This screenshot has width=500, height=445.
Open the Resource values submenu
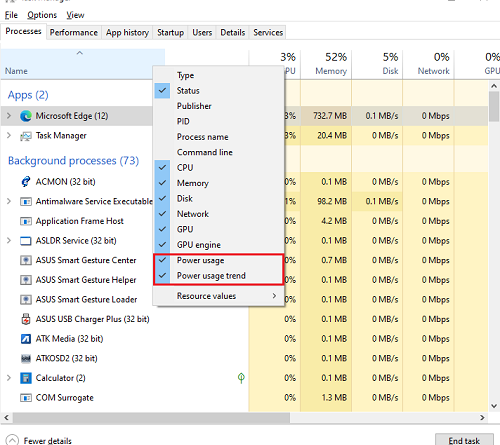(x=218, y=296)
